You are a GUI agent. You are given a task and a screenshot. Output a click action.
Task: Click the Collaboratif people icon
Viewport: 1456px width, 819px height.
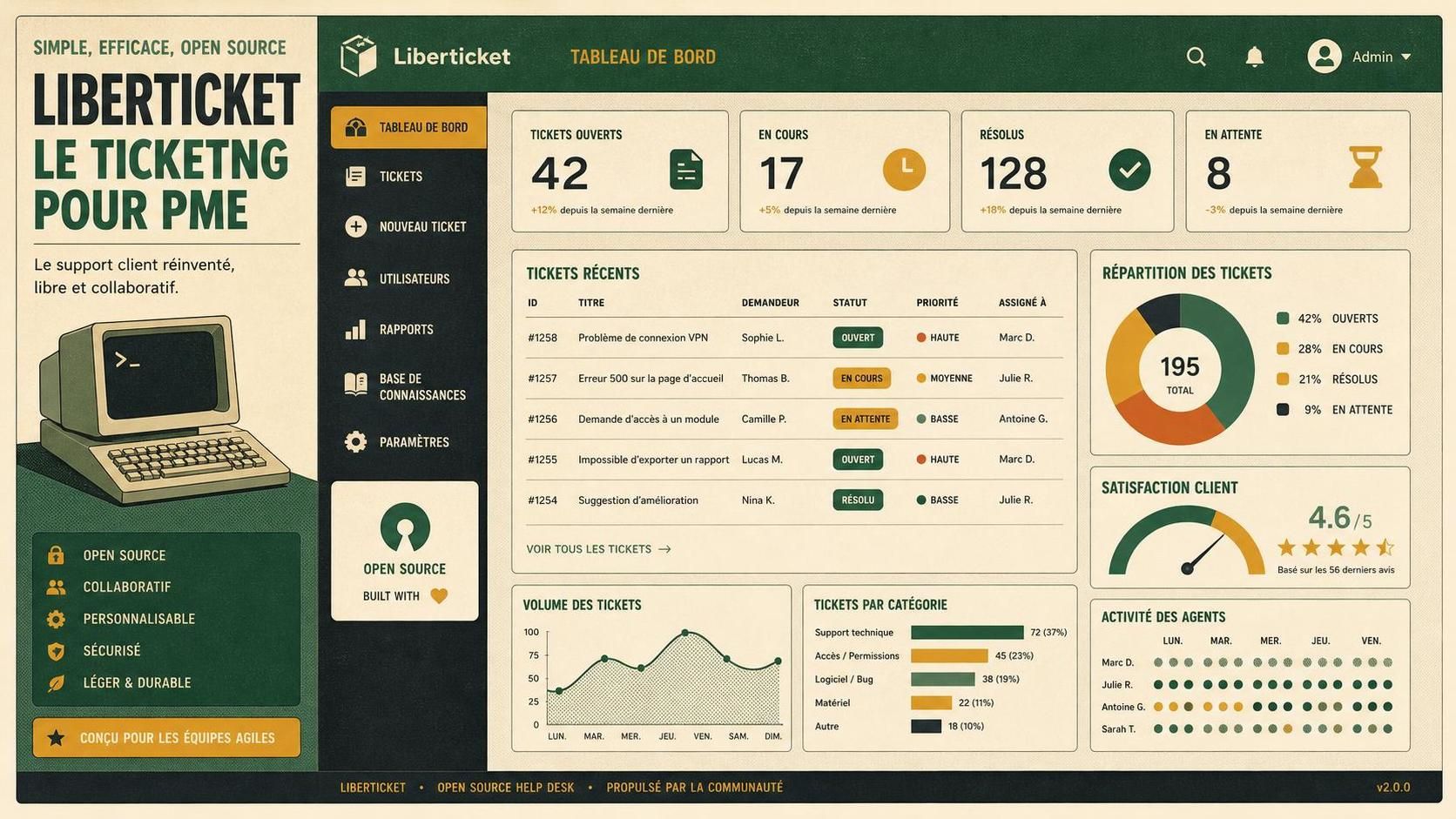tap(56, 587)
